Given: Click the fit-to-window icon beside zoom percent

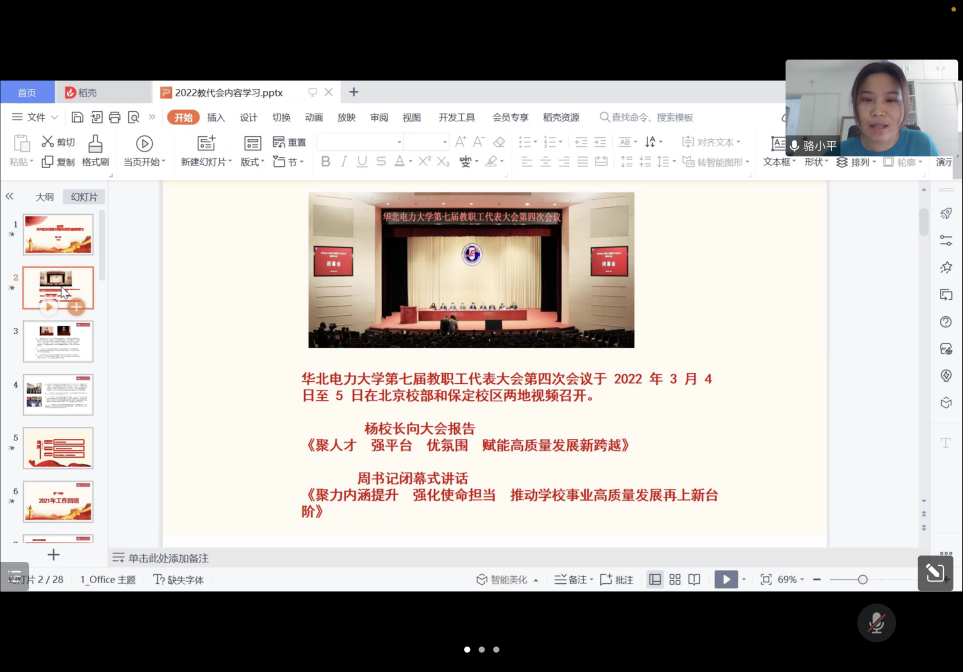Looking at the screenshot, I should 766,580.
